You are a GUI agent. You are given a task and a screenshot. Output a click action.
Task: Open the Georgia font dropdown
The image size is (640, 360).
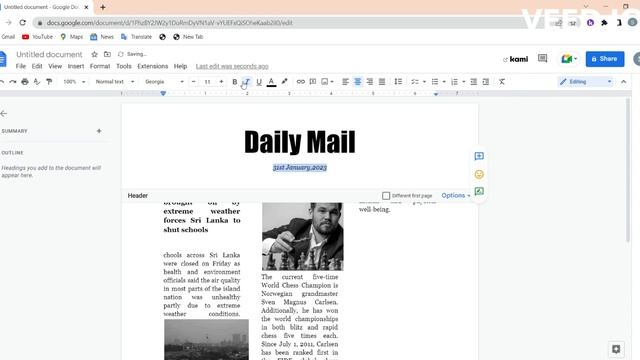click(164, 82)
